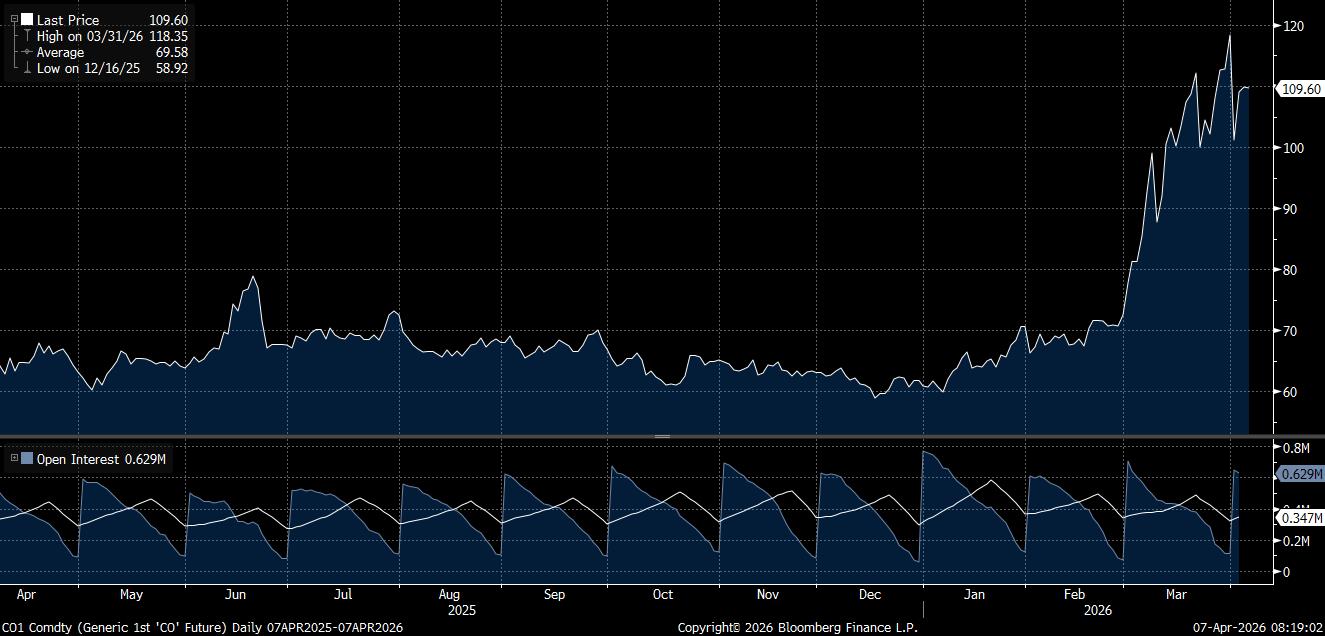This screenshot has width=1325, height=636.
Task: Click the 0.347M axis value tag
Action: (x=1299, y=517)
